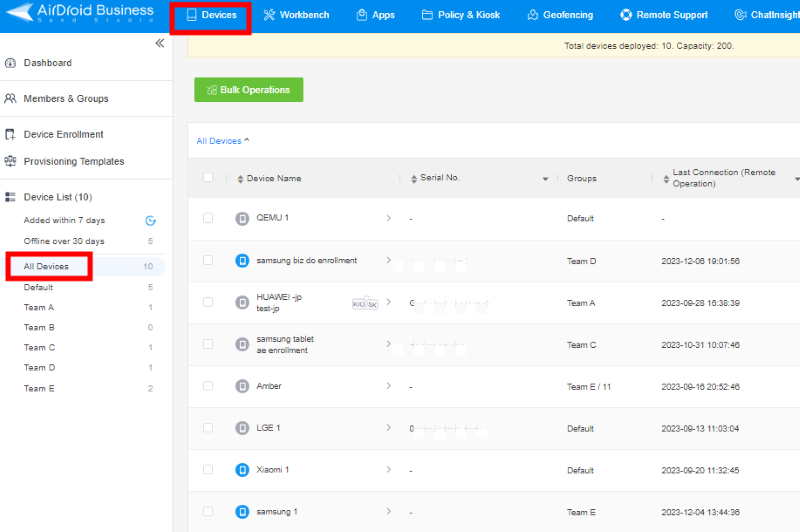Check the box for samsung tablet ae enrollment

(208, 344)
